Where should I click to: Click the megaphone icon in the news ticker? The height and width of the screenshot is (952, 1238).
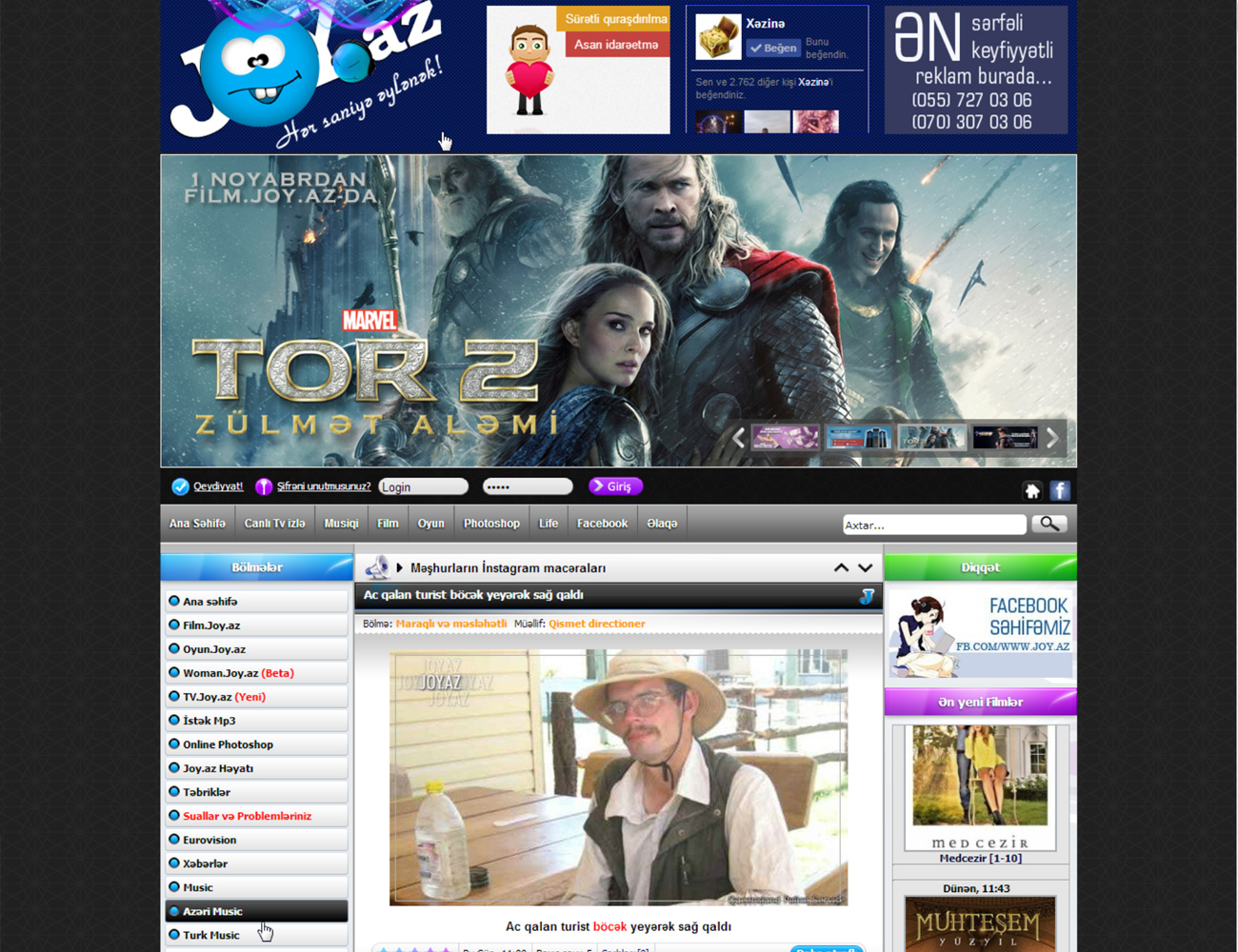(x=377, y=567)
